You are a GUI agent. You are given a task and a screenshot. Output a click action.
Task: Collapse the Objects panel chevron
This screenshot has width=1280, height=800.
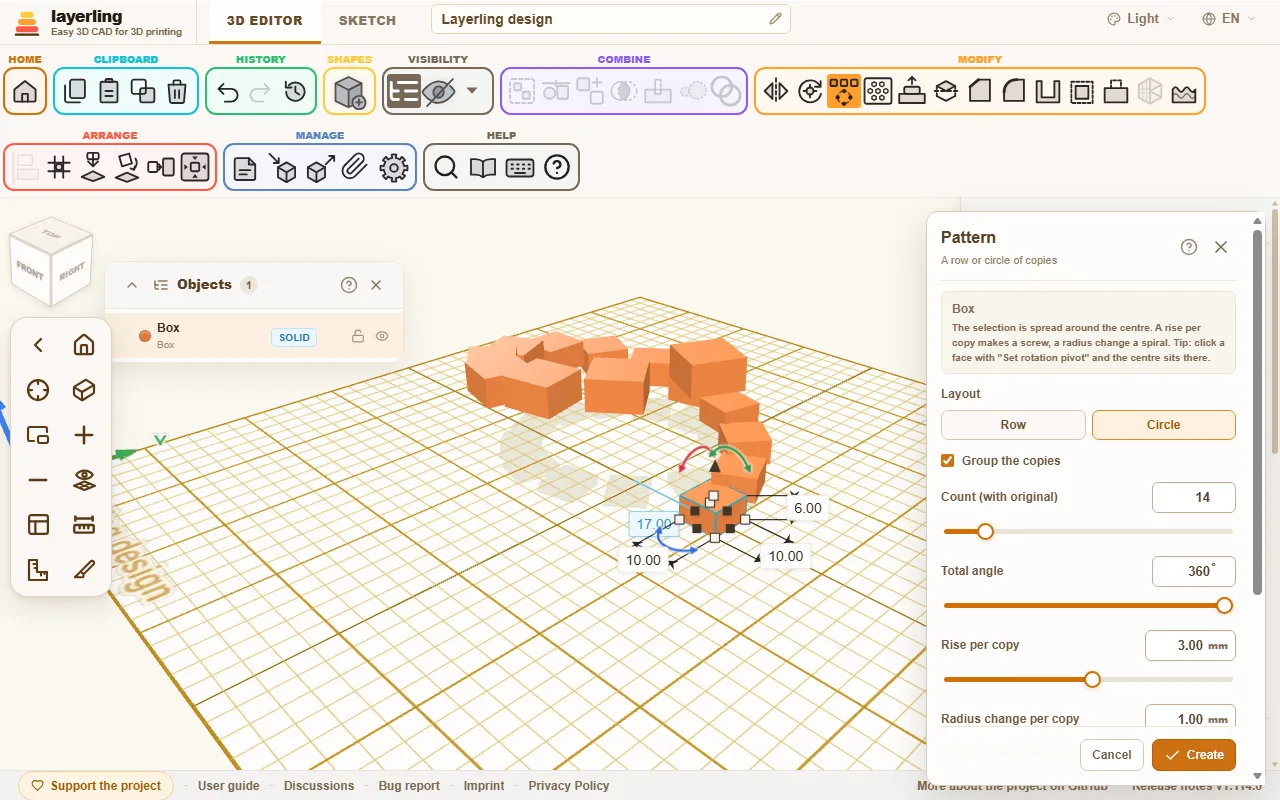pyautogui.click(x=132, y=285)
